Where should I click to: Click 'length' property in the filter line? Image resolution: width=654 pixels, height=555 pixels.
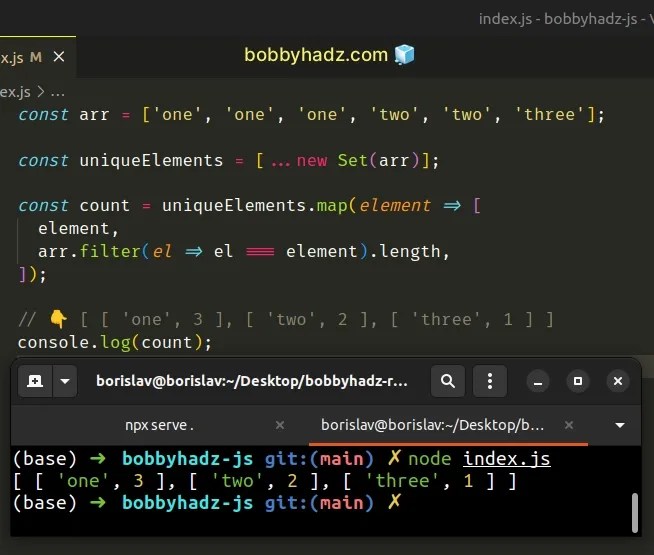tap(410, 251)
